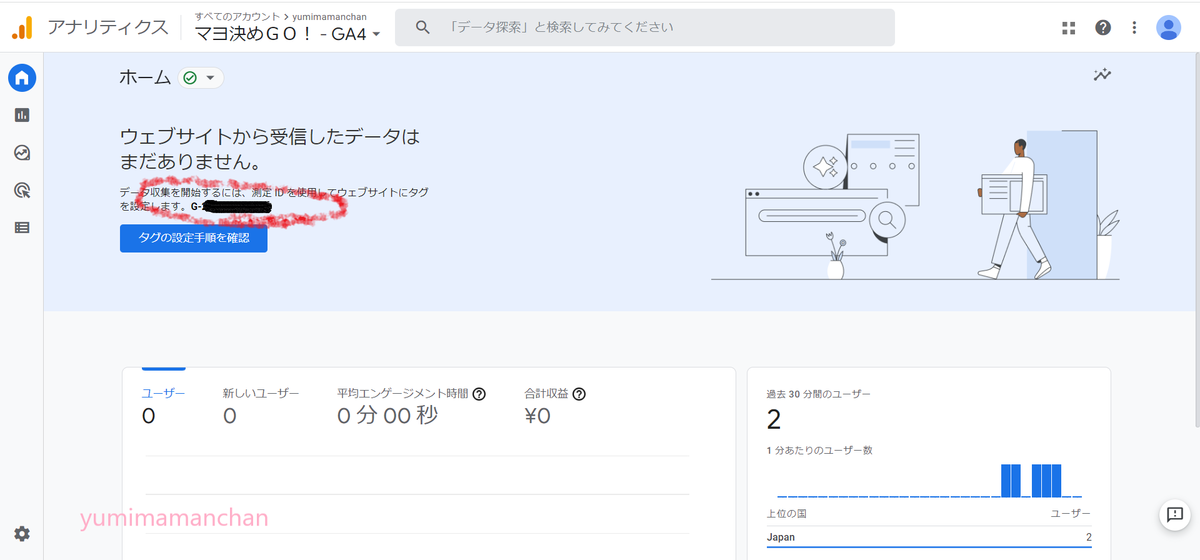Open the Insights sparkline icon
The width and height of the screenshot is (1200, 560).
(x=1102, y=75)
